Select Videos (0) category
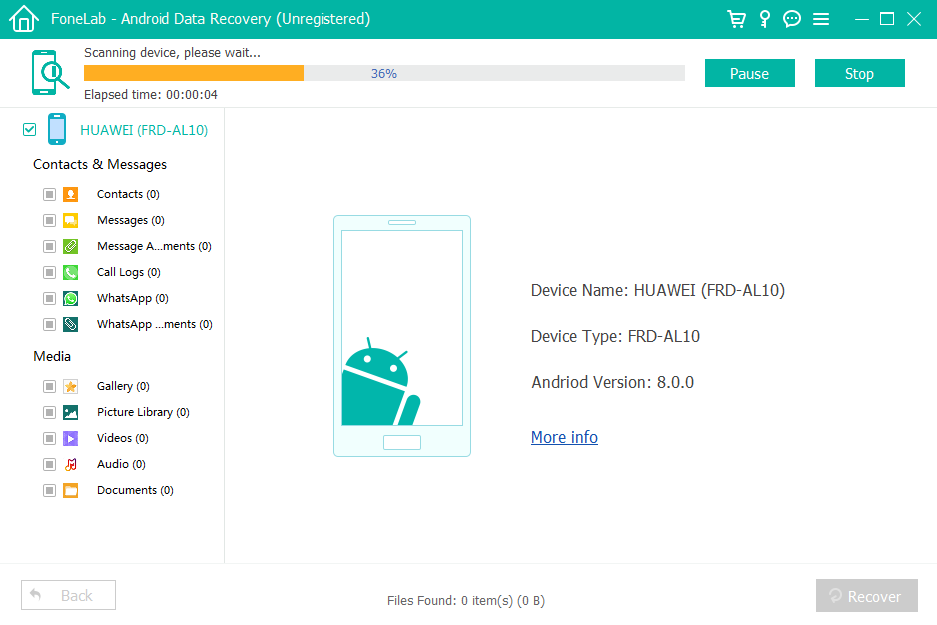Screen dimensions: 937x625 pos(123,439)
